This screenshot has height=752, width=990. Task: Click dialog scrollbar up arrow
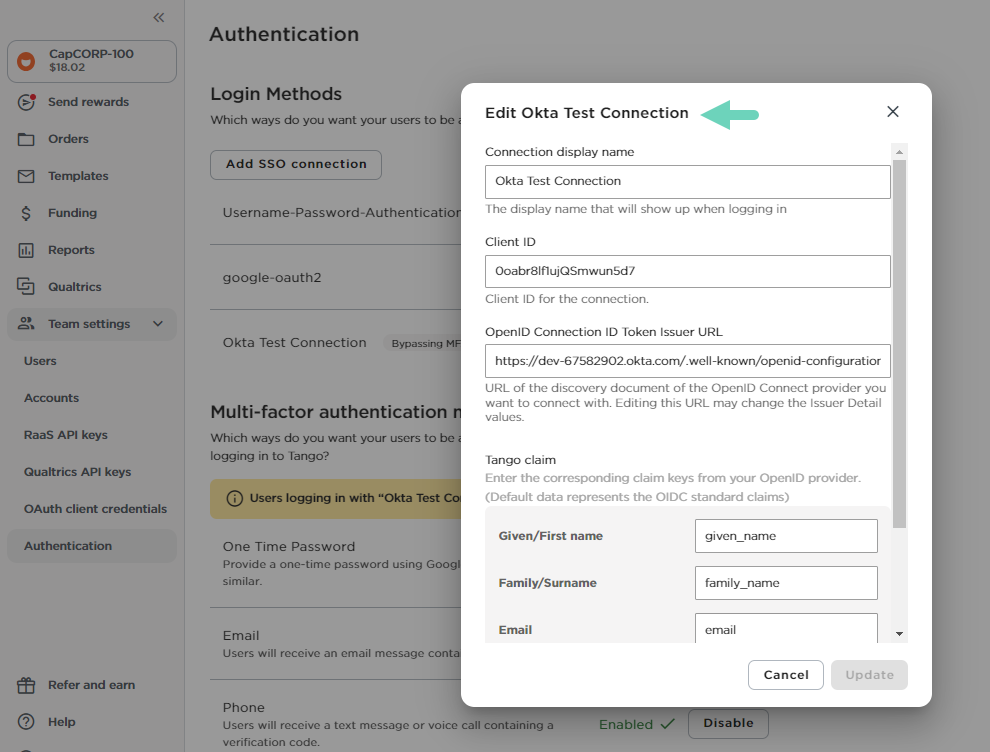pos(899,152)
